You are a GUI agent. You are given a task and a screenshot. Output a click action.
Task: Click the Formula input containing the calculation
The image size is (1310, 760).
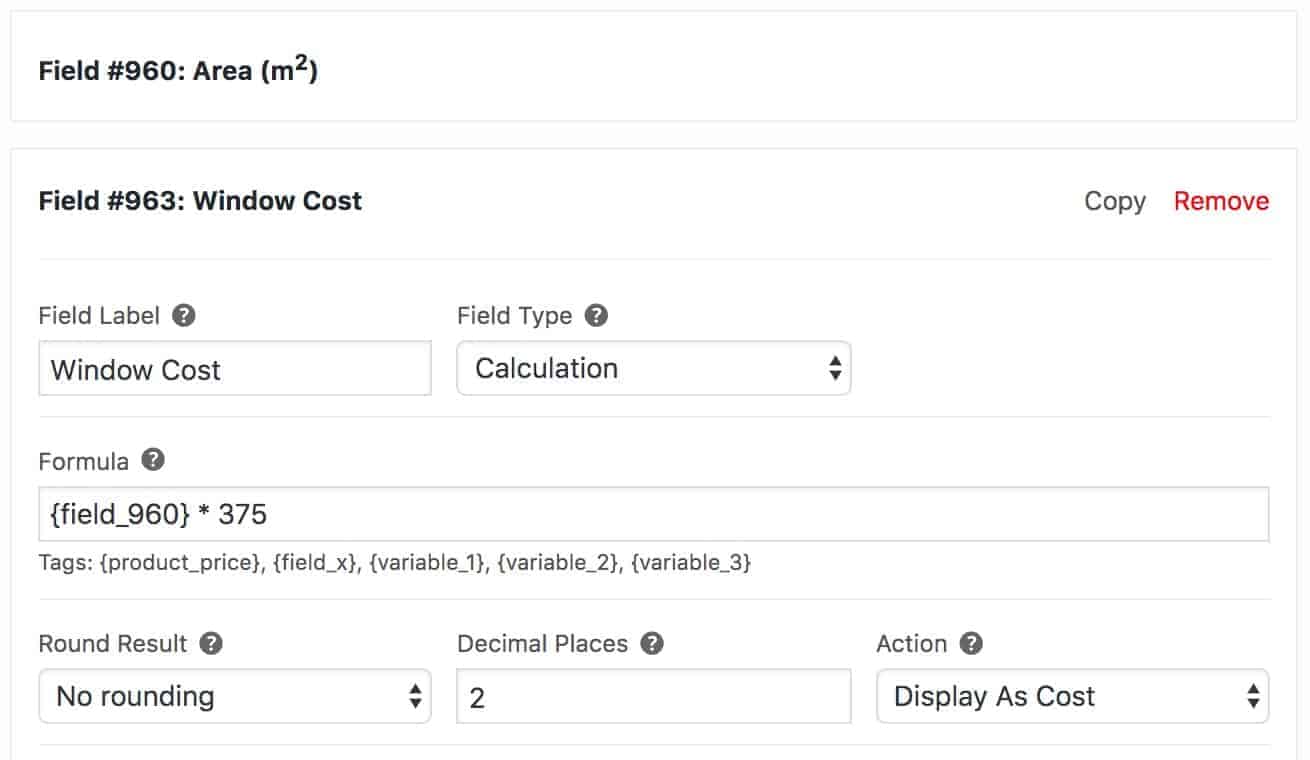653,513
